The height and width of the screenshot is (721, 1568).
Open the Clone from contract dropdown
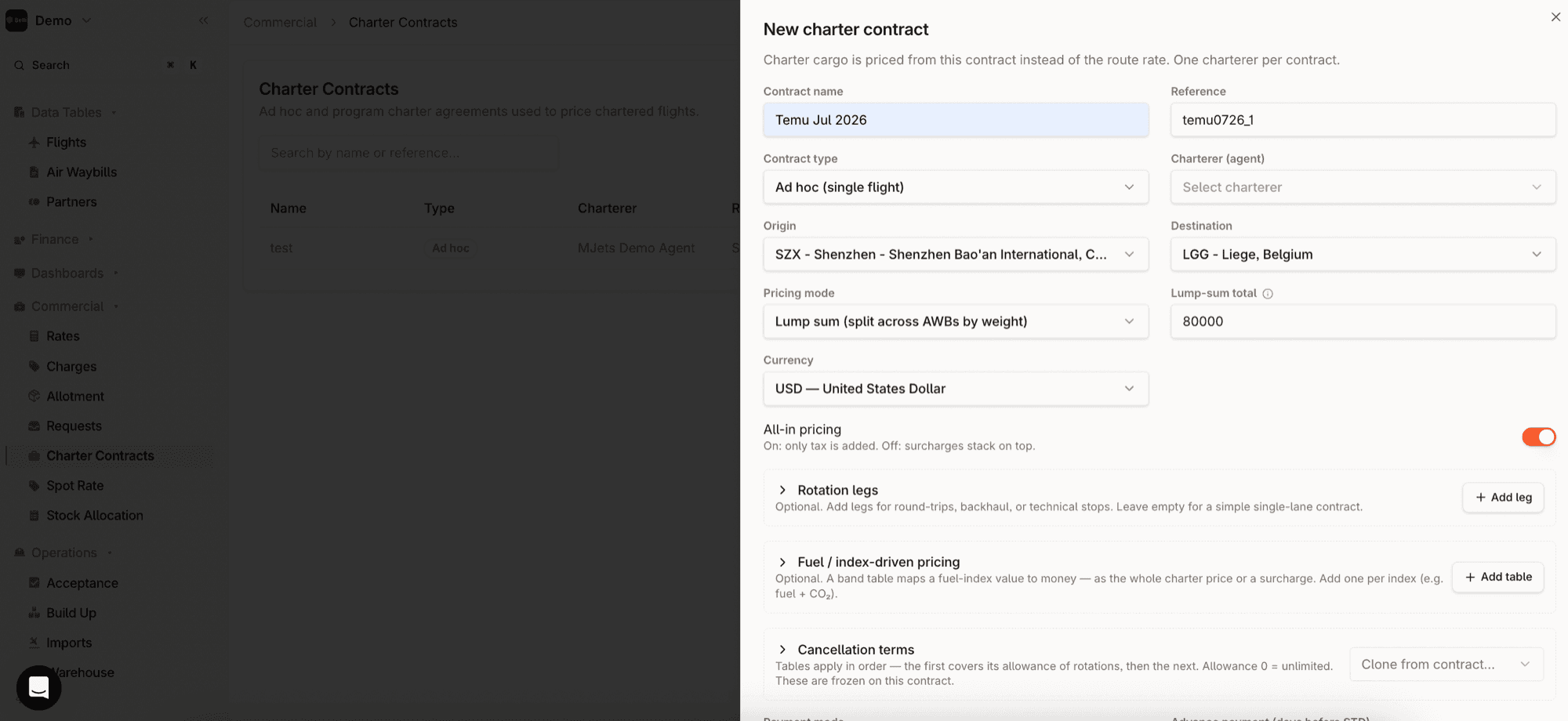1446,664
